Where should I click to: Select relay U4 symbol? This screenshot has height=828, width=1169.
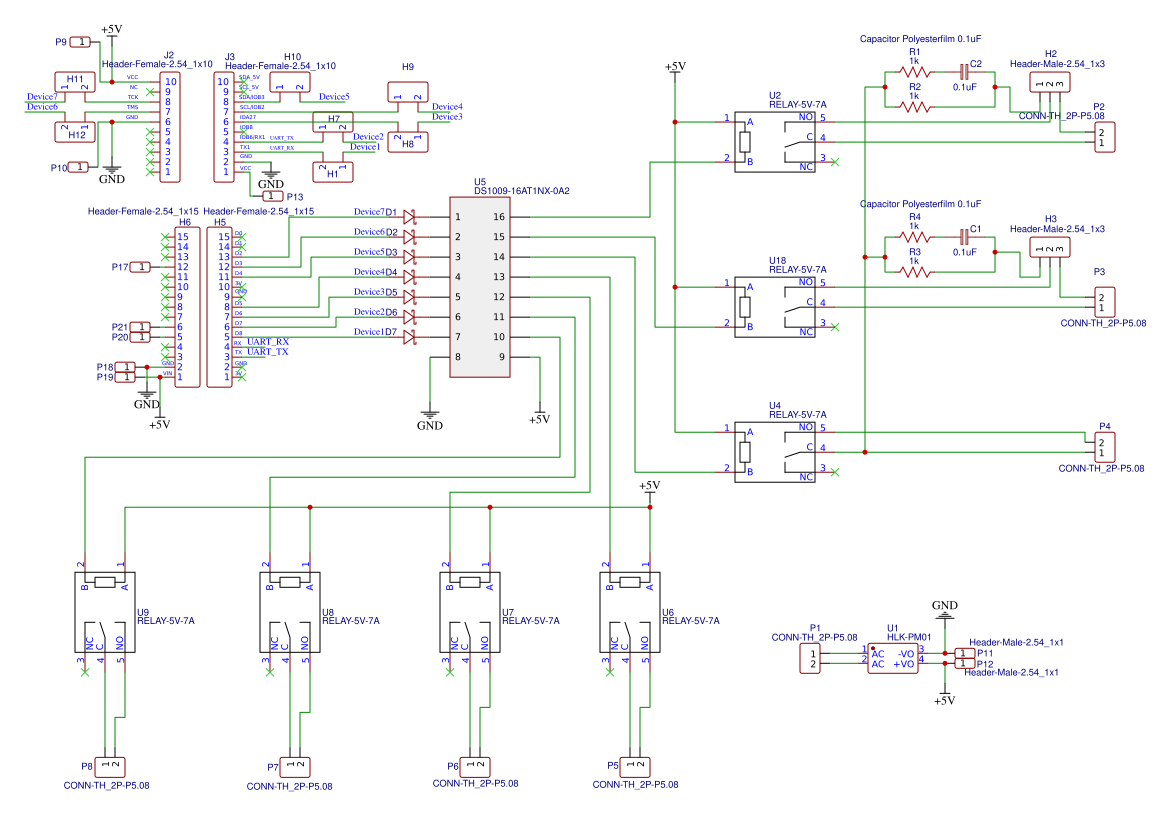(x=775, y=452)
